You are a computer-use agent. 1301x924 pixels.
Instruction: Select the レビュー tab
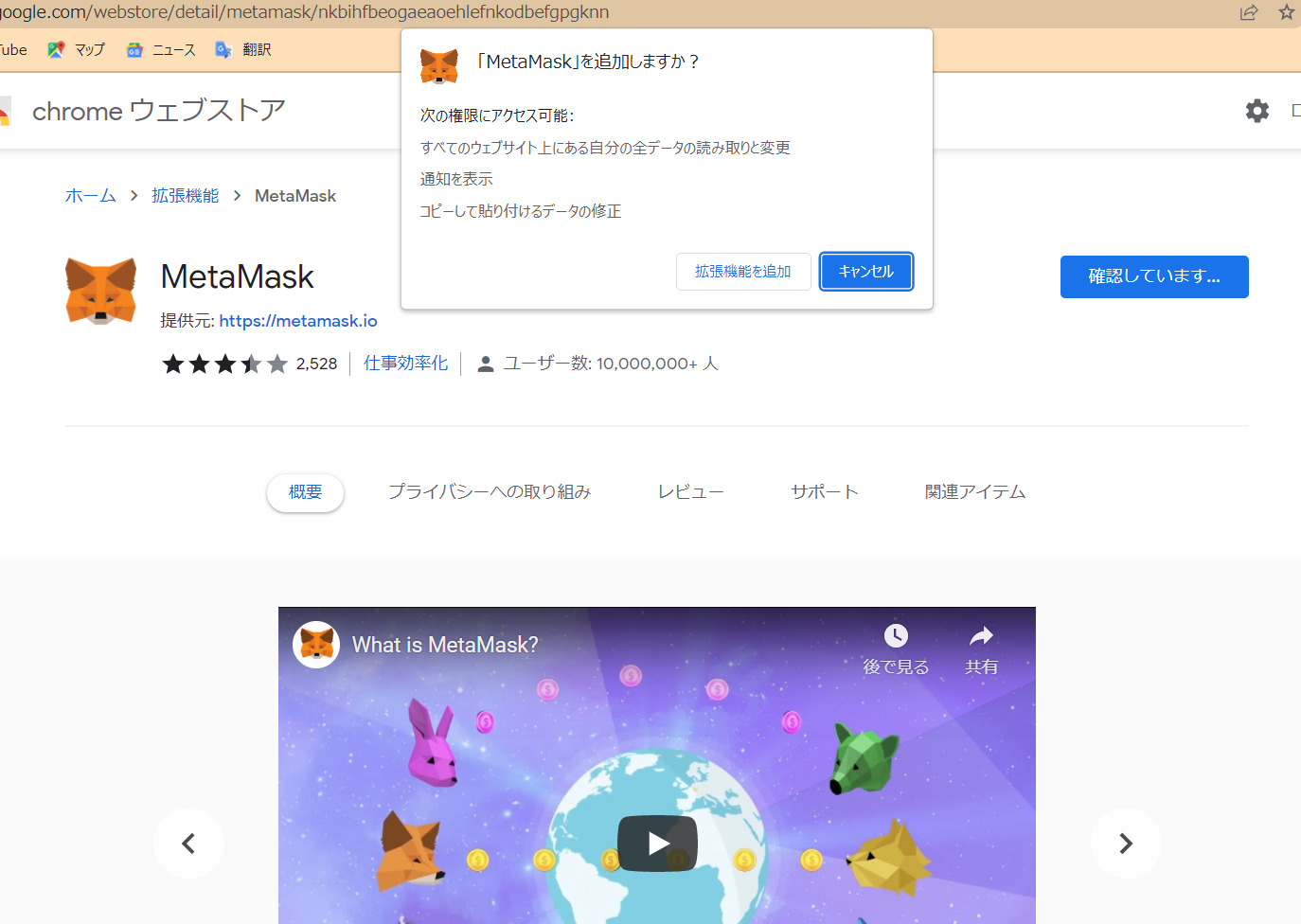coord(691,492)
